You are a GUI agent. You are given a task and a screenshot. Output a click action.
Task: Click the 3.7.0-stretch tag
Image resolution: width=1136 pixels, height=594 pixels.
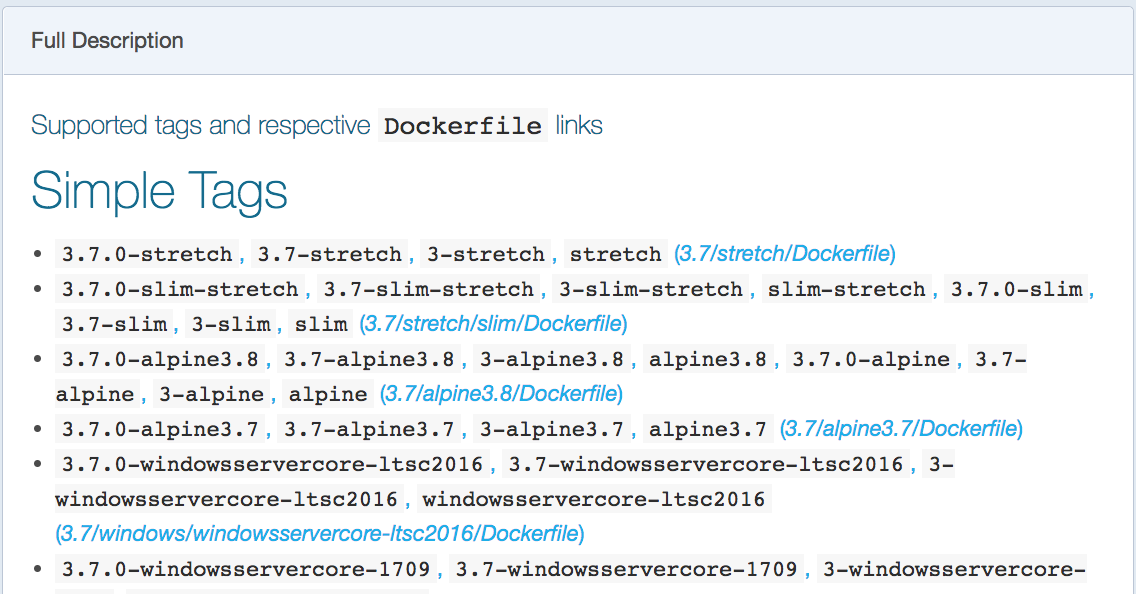[x=147, y=254]
